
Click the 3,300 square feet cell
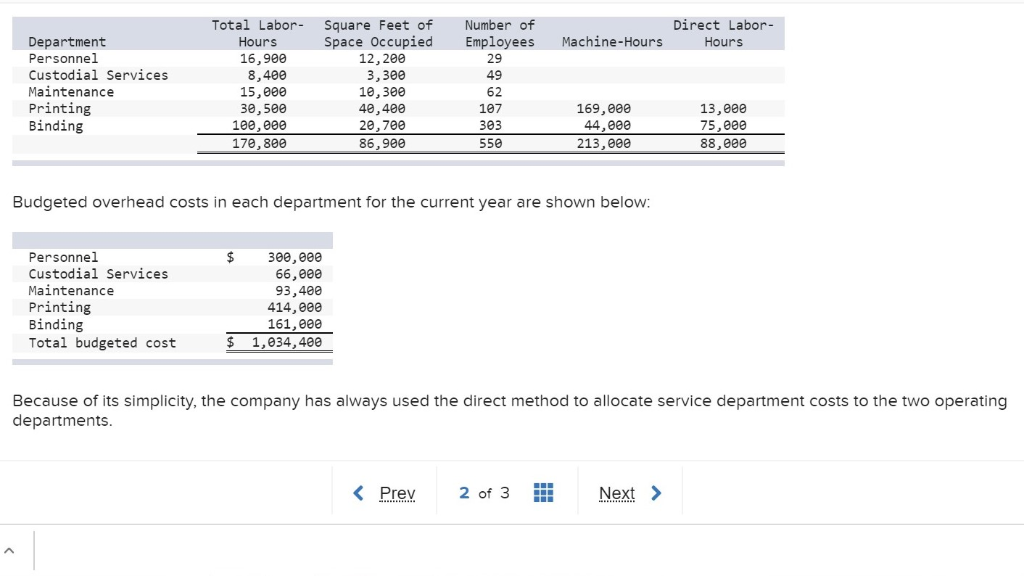click(x=386, y=76)
